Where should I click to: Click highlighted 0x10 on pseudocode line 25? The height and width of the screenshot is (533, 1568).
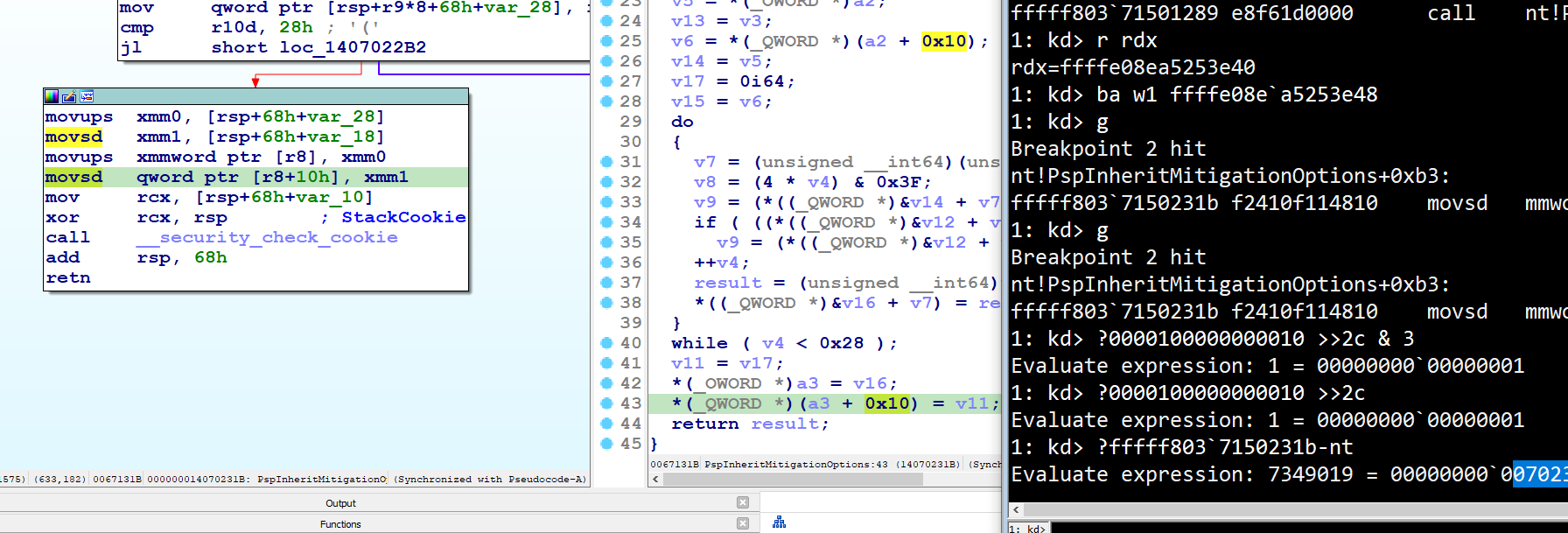point(944,40)
